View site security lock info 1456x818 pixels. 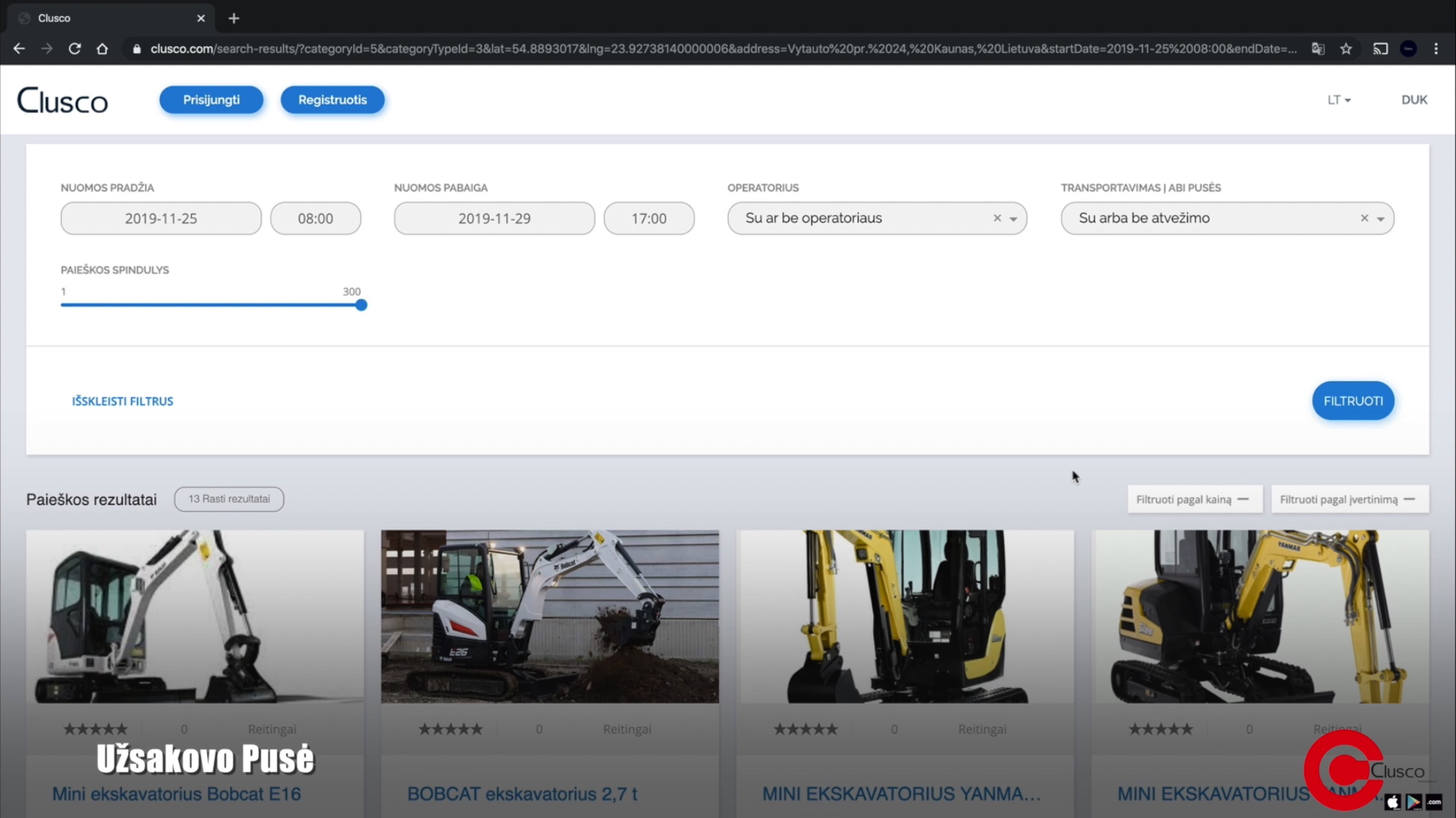(137, 49)
